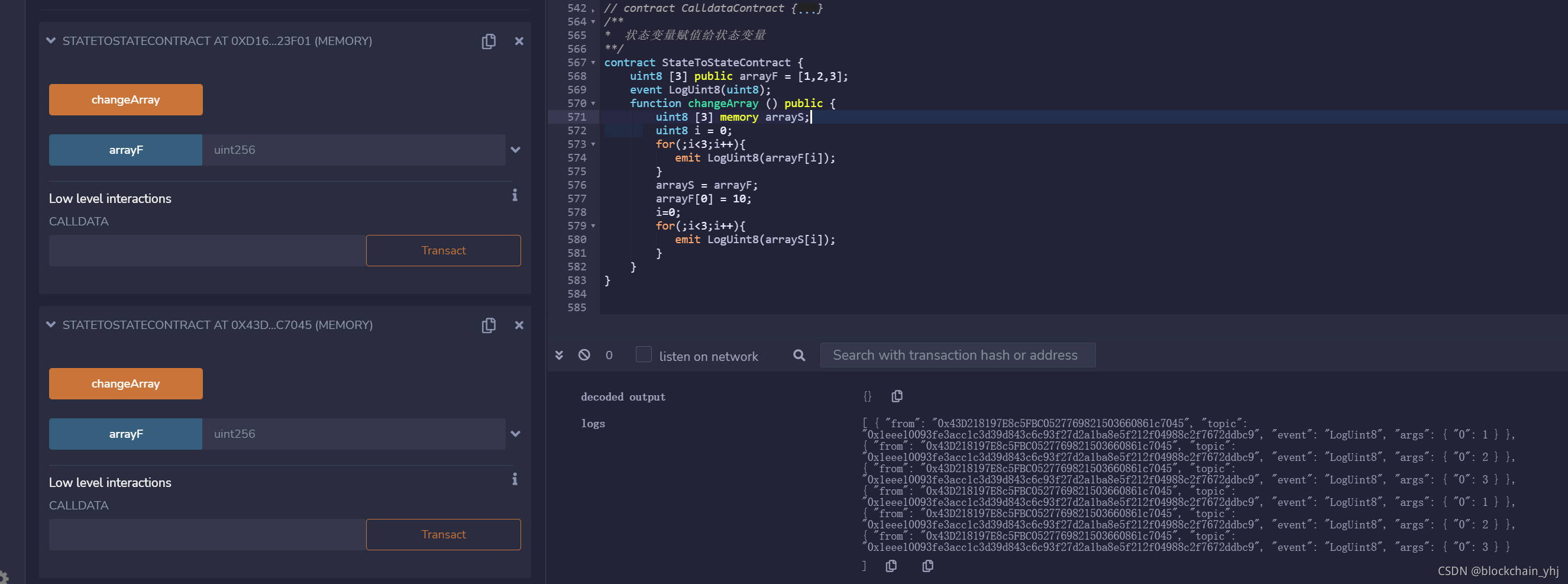Run changeArray on contract 0XD16...23F01
Screen dimensions: 1568x584
(126, 100)
